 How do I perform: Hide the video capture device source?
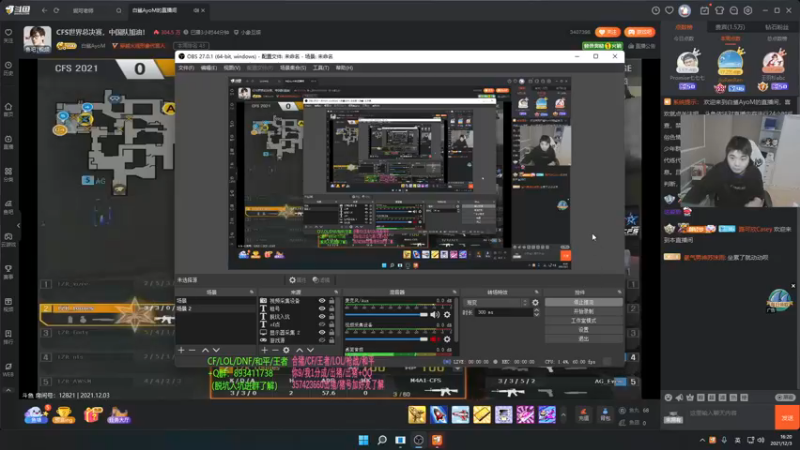[x=322, y=301]
